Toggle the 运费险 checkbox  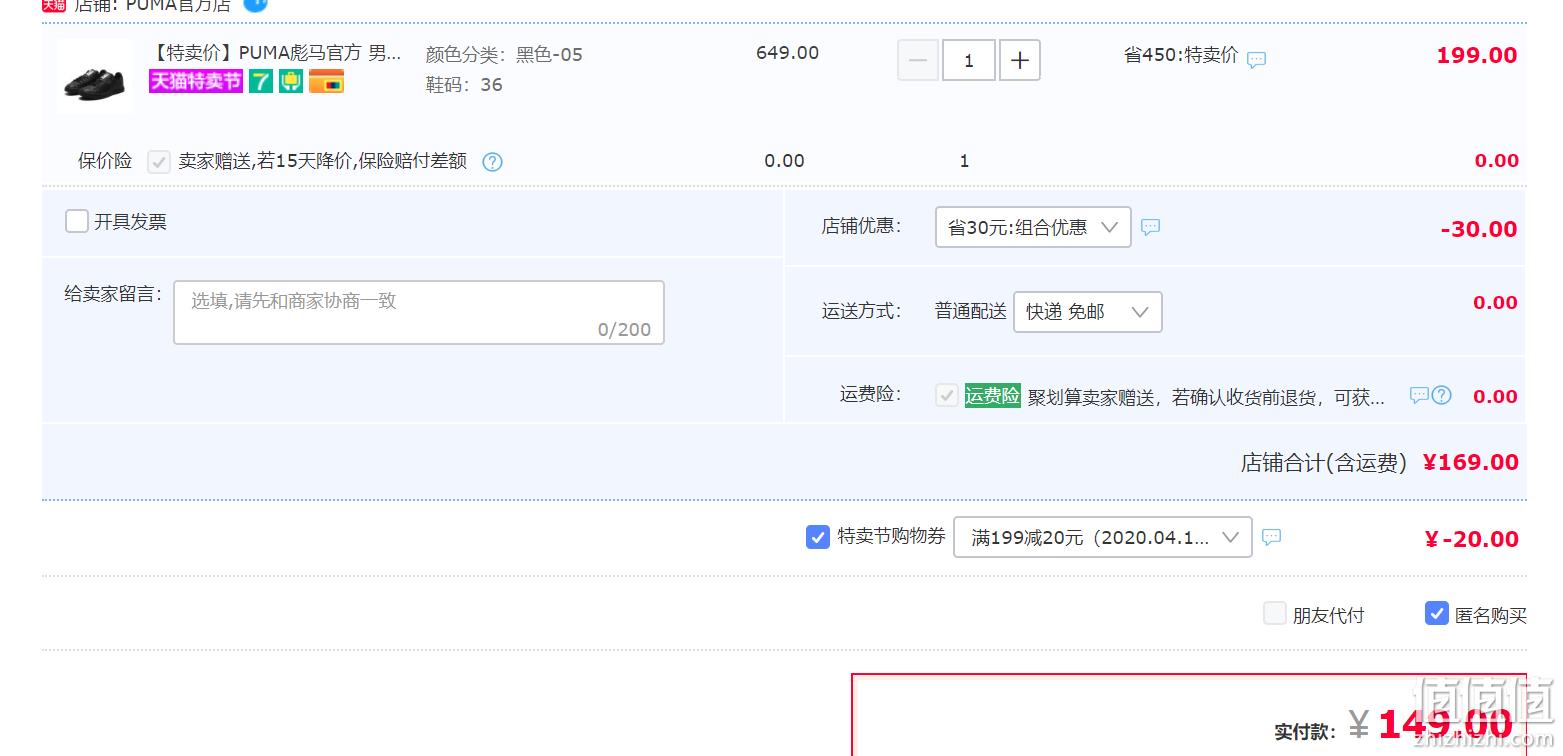coord(946,395)
